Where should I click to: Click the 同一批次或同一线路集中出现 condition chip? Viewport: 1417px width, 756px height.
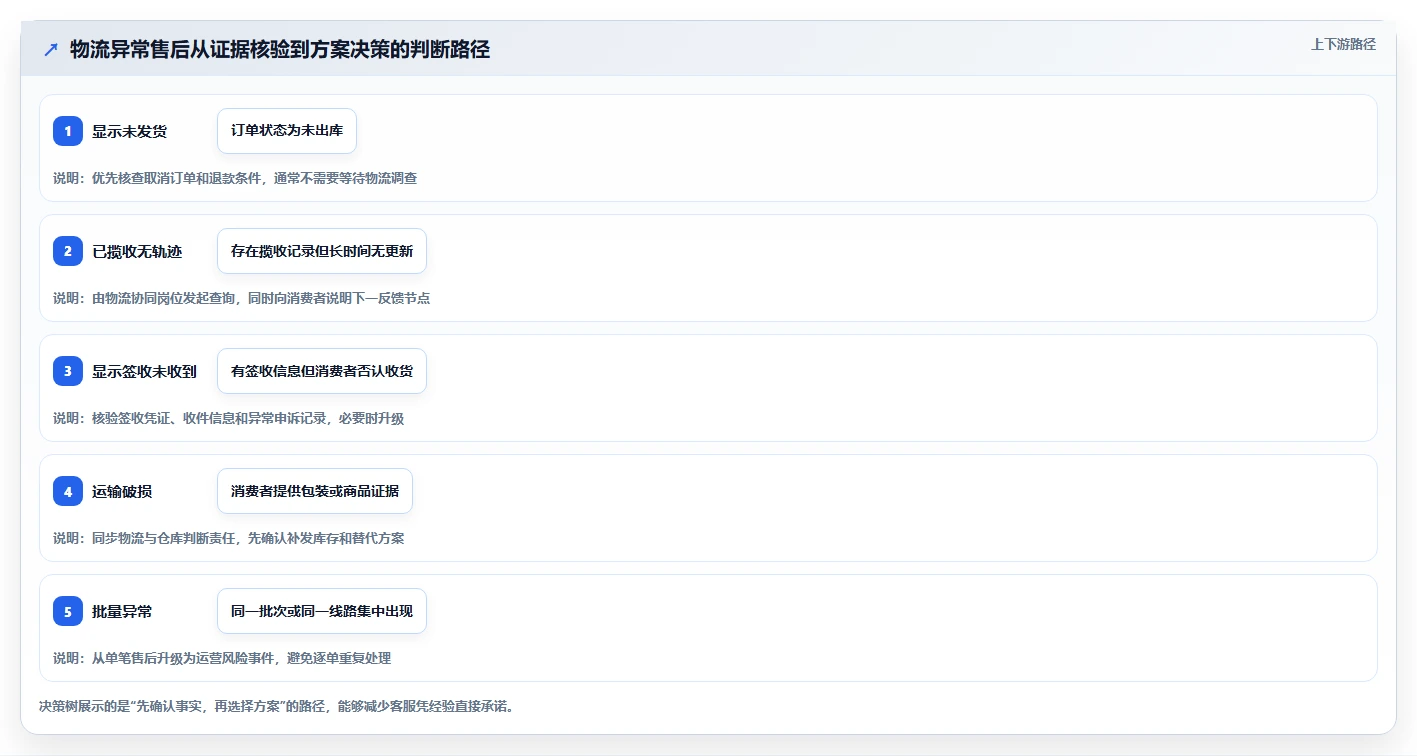tap(322, 611)
